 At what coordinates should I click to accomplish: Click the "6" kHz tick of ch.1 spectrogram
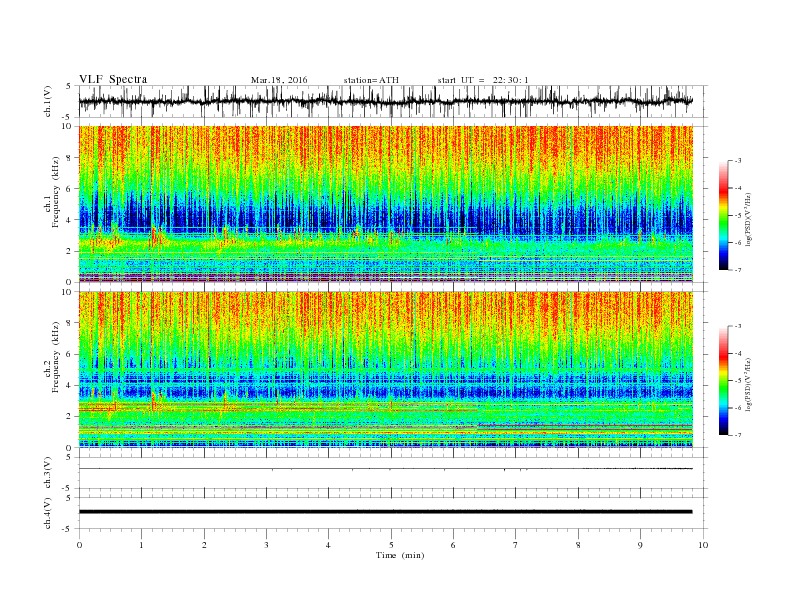coord(70,189)
